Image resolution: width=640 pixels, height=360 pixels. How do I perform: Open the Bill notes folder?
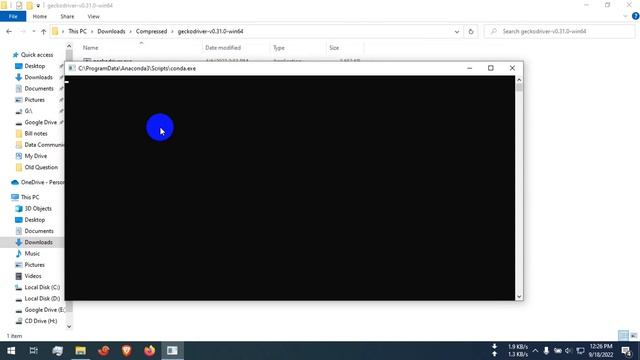click(x=36, y=133)
